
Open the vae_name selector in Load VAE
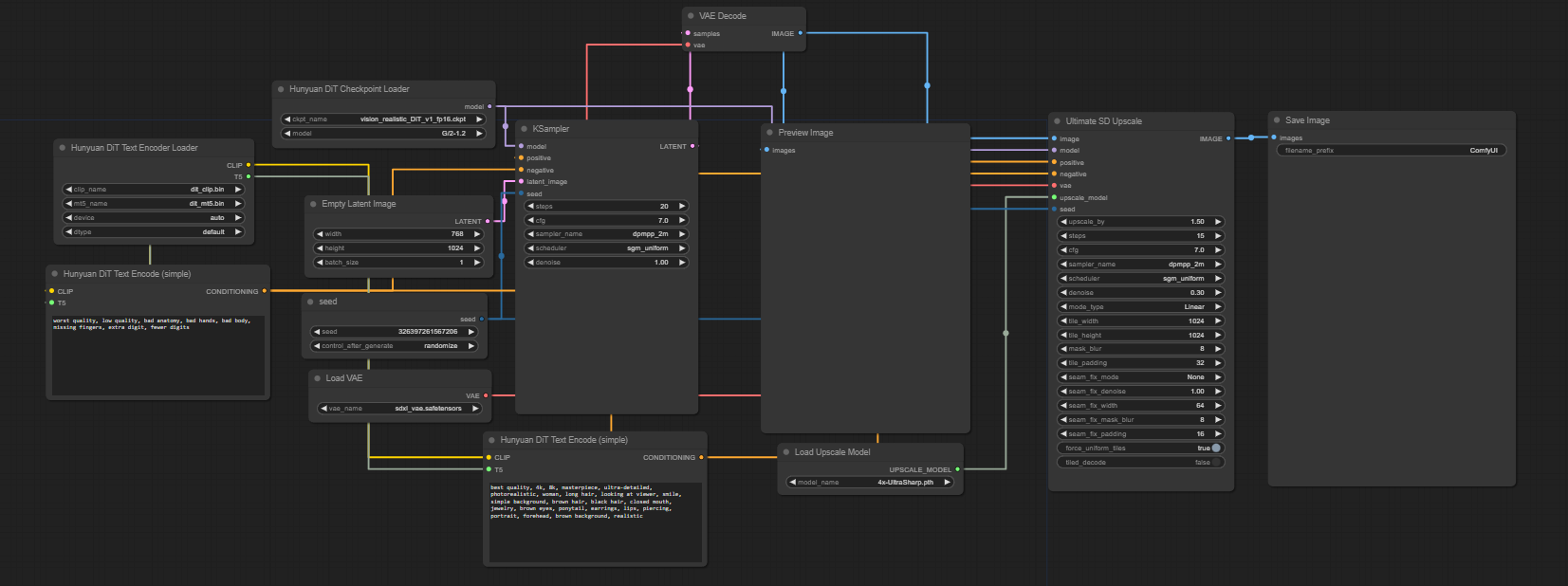click(398, 409)
